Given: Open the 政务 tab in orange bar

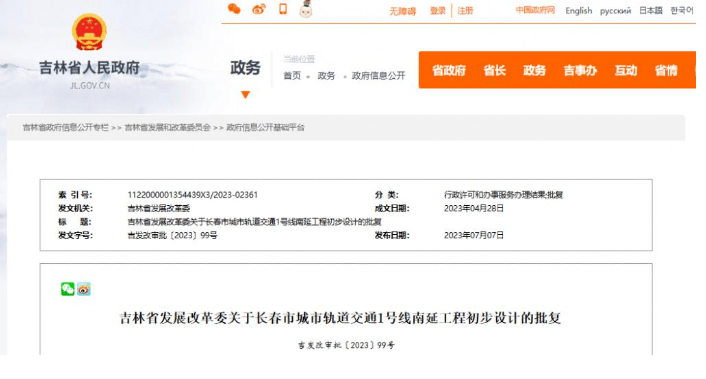Looking at the screenshot, I should [x=534, y=70].
